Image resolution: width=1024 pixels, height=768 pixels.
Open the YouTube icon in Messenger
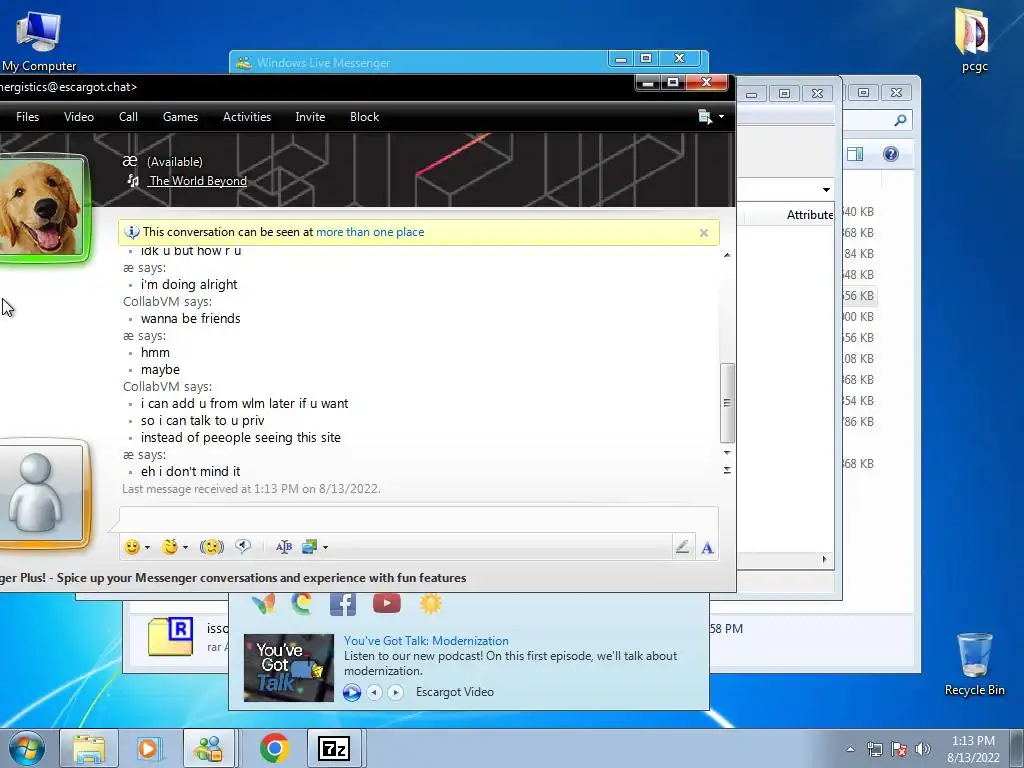point(387,603)
